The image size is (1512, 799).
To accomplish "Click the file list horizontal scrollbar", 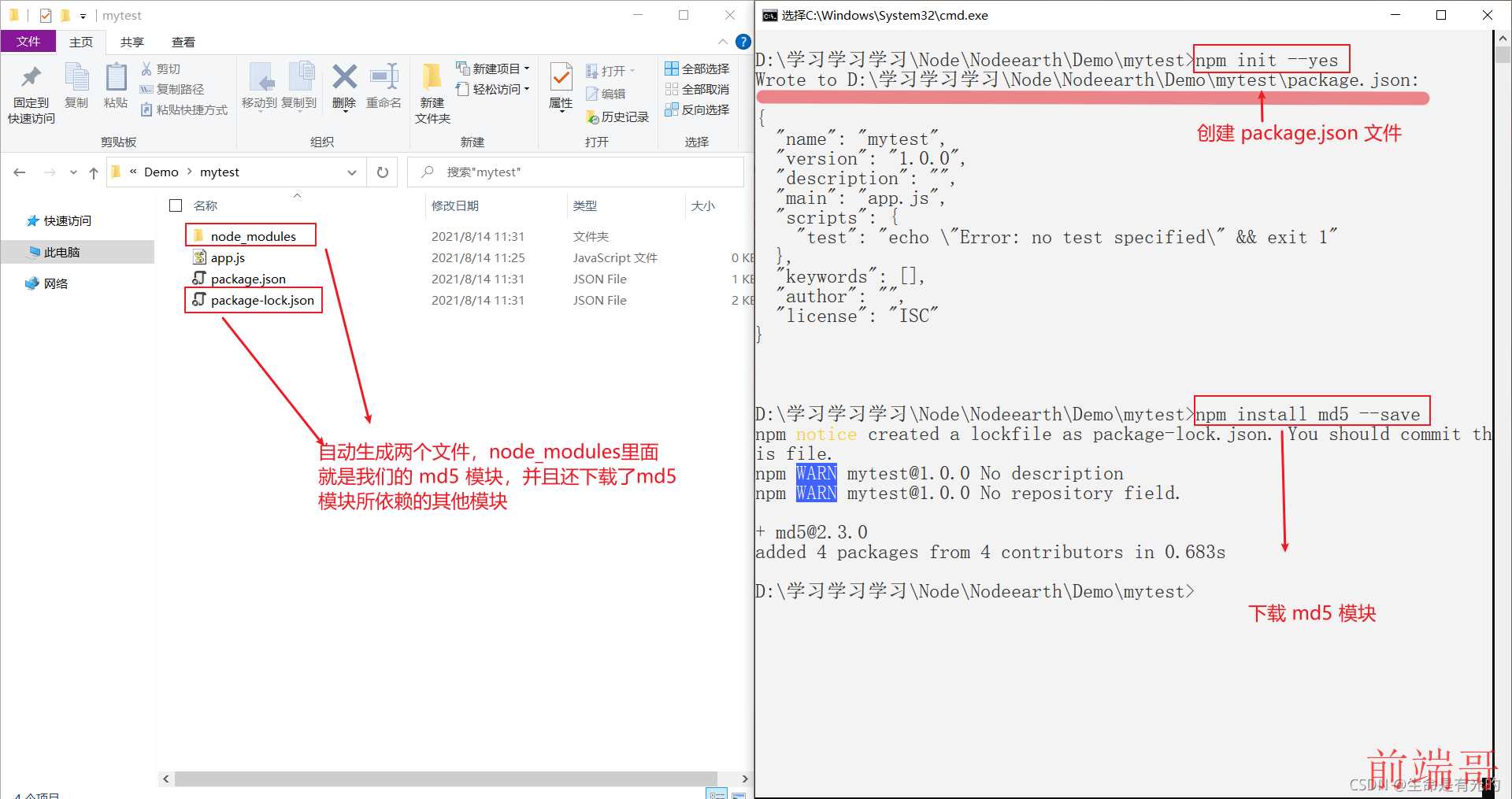I will (446, 779).
